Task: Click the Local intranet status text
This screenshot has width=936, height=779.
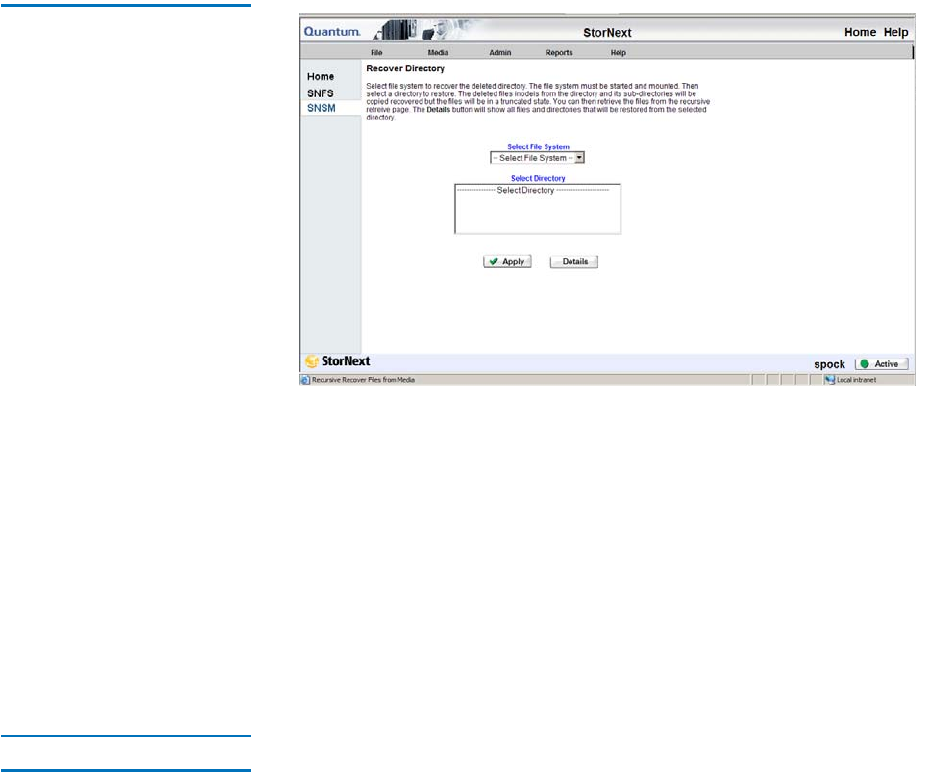Action: 857,380
